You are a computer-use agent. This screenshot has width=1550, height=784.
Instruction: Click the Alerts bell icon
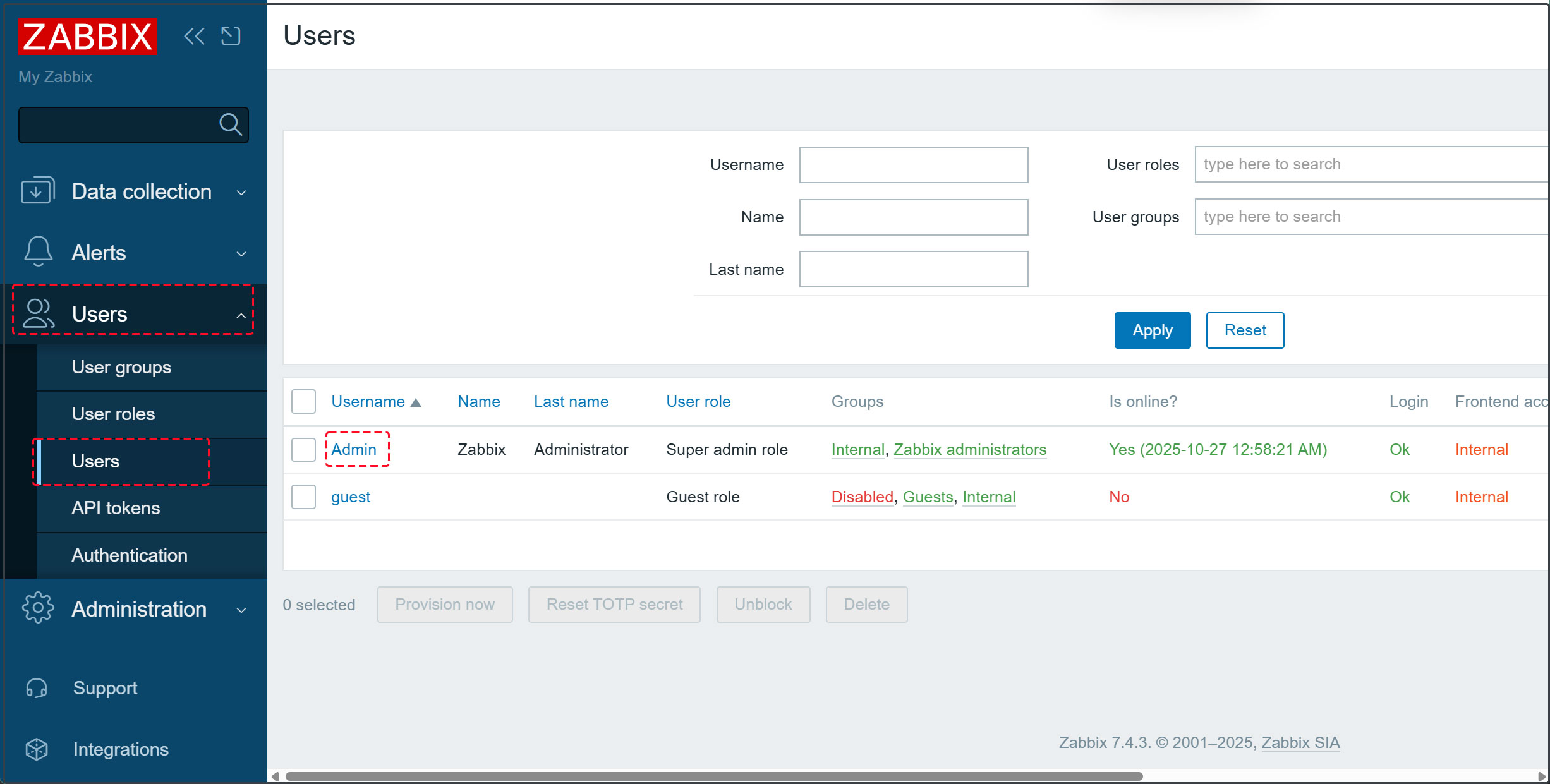(x=38, y=251)
